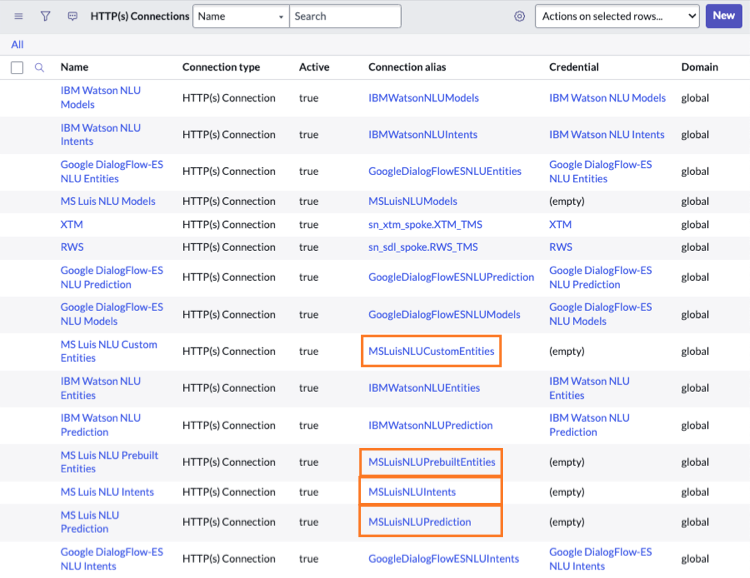The height and width of the screenshot is (578, 750).
Task: Open Google DialogFlow-ES NLU Models record
Action: point(112,314)
